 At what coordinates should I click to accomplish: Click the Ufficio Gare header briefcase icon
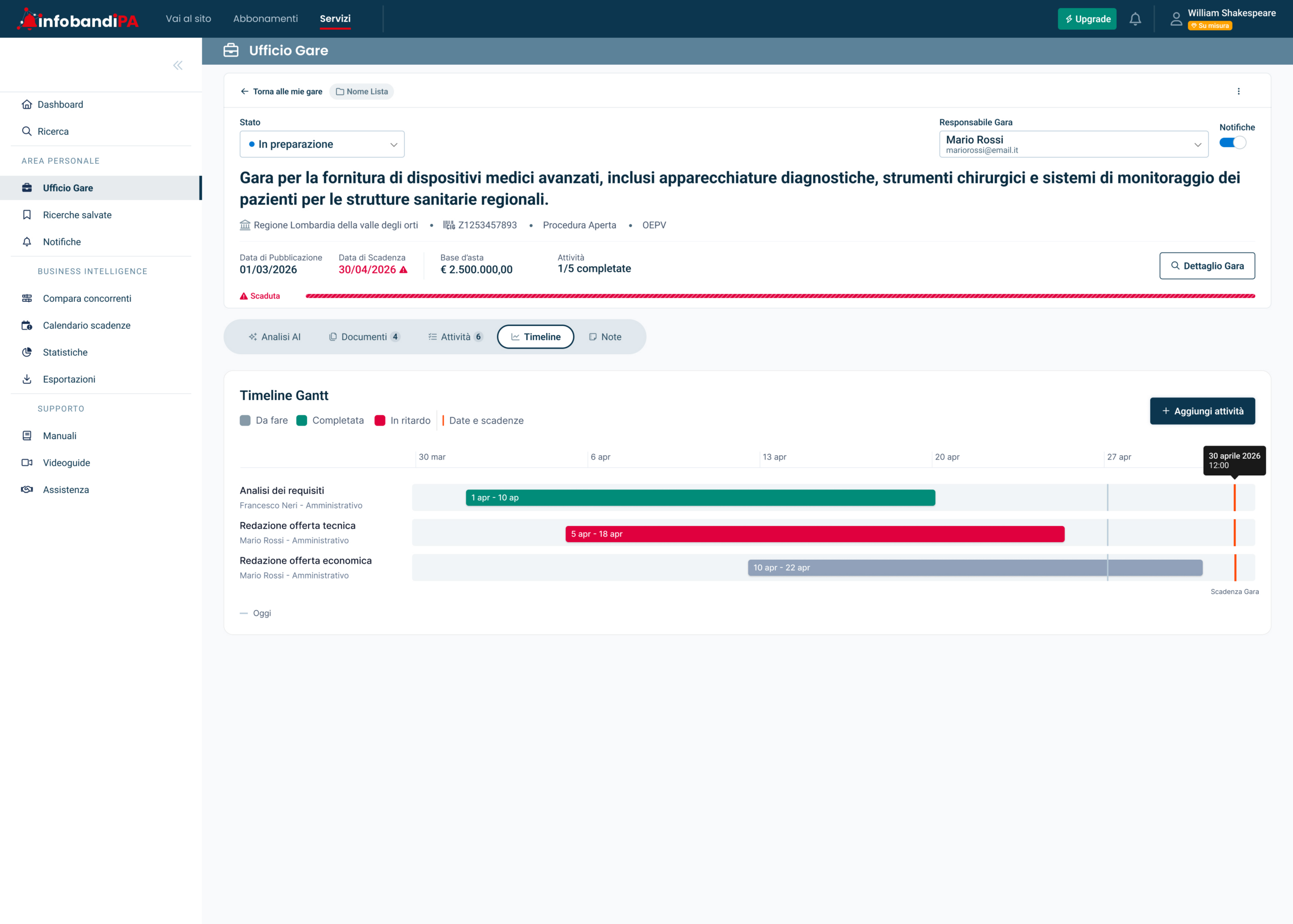coord(231,51)
